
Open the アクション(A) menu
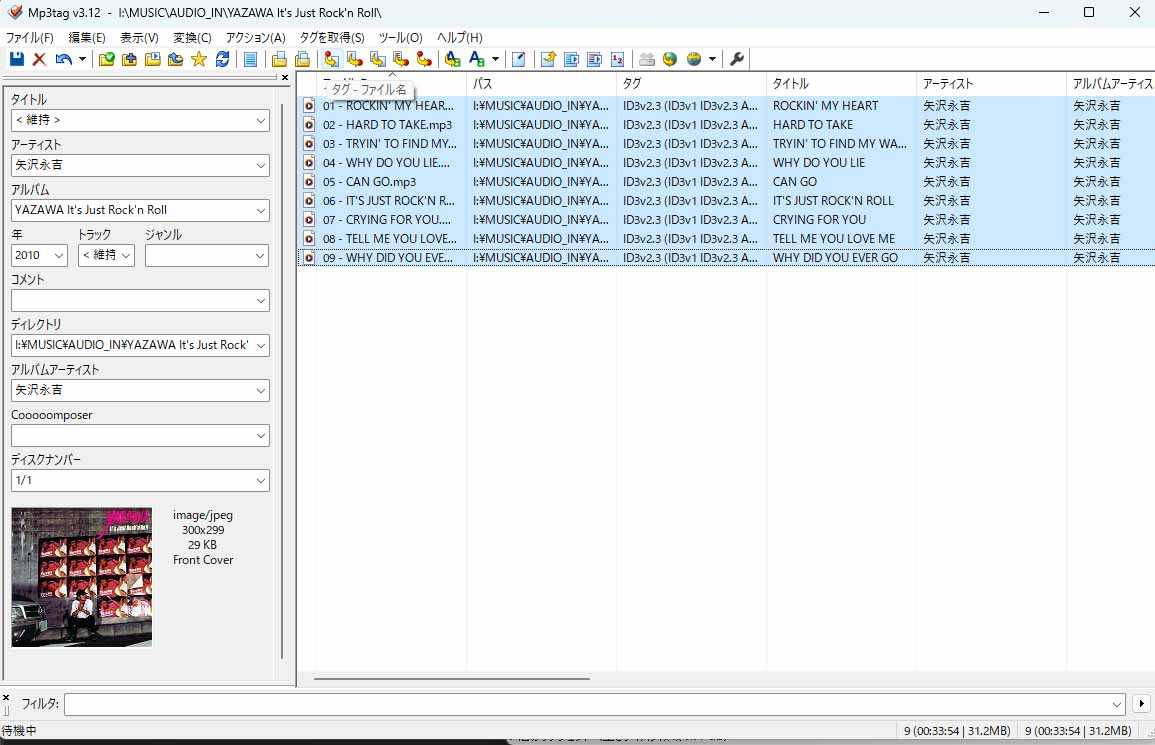tap(254, 37)
